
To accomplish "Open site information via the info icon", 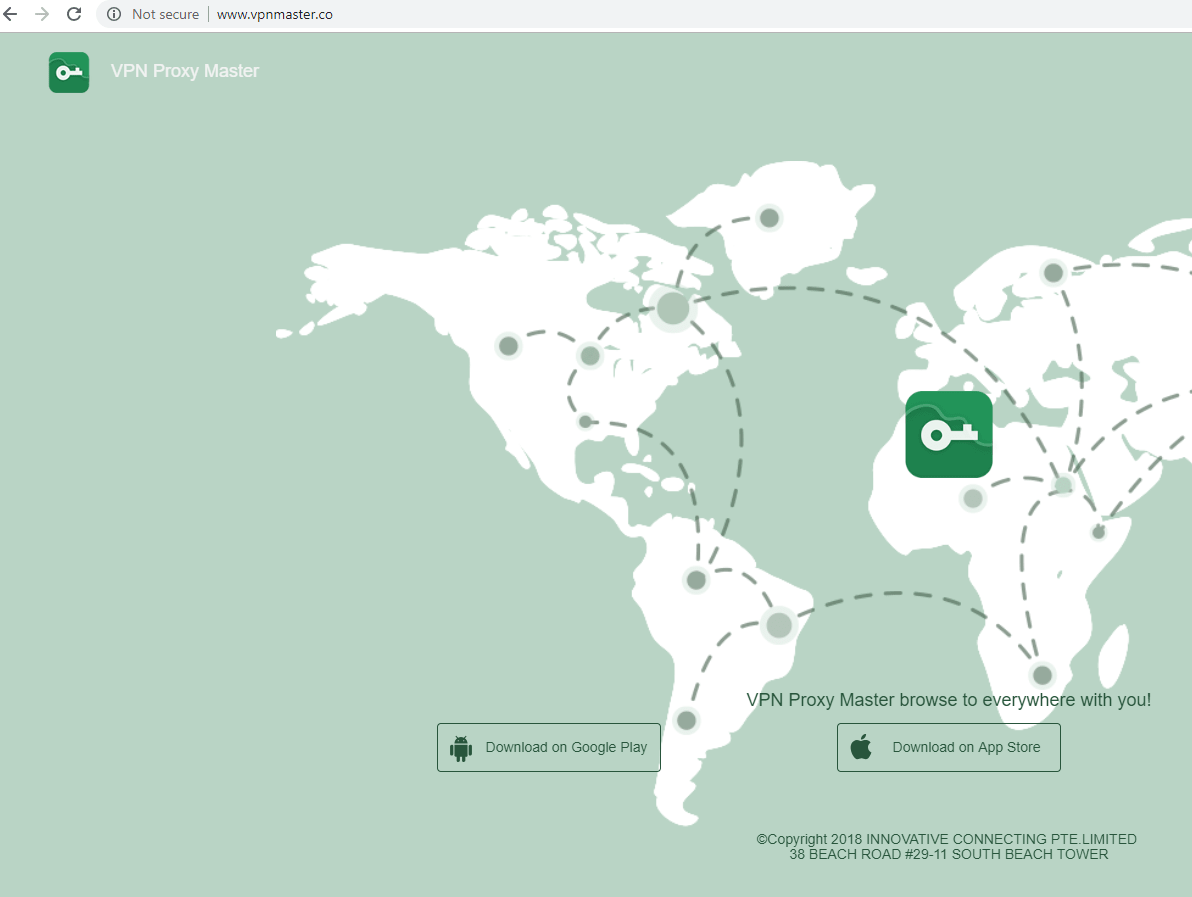I will (114, 14).
